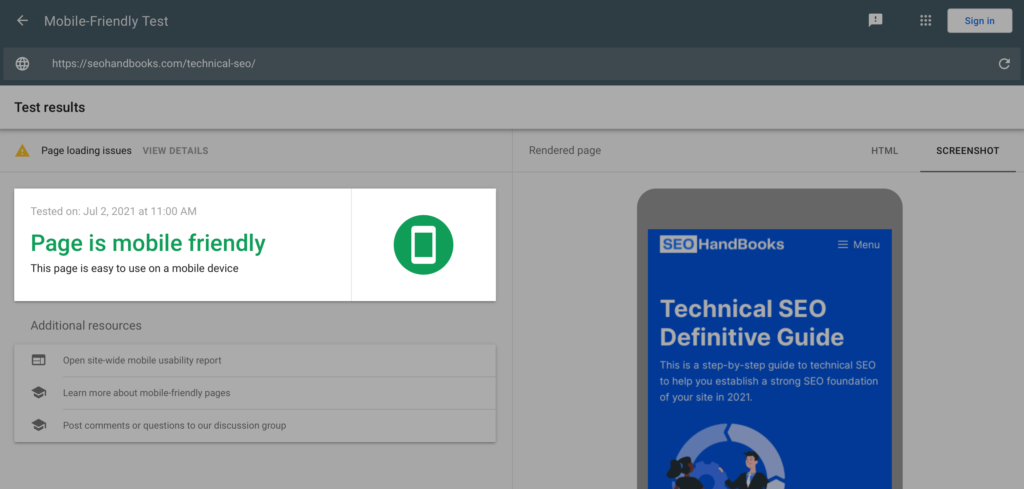Click the usability report browser icon
The image size is (1024, 489).
(x=39, y=360)
